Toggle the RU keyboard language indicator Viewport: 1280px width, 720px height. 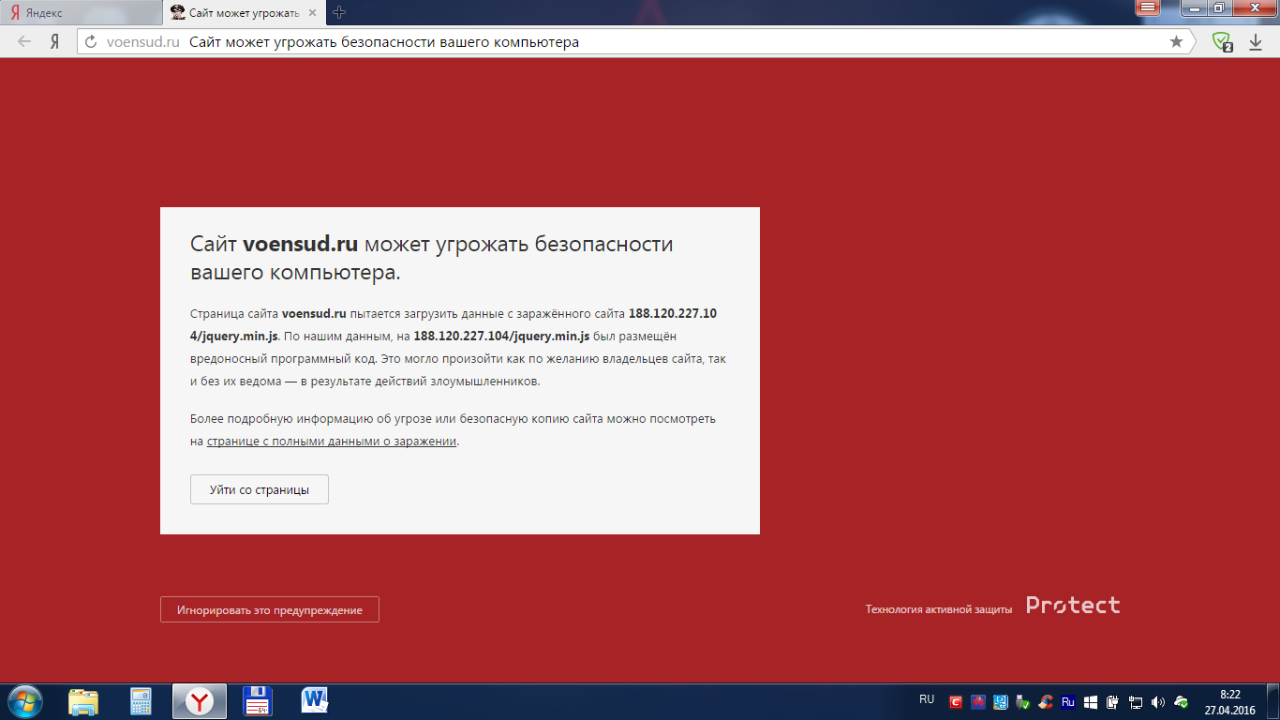[x=926, y=700]
